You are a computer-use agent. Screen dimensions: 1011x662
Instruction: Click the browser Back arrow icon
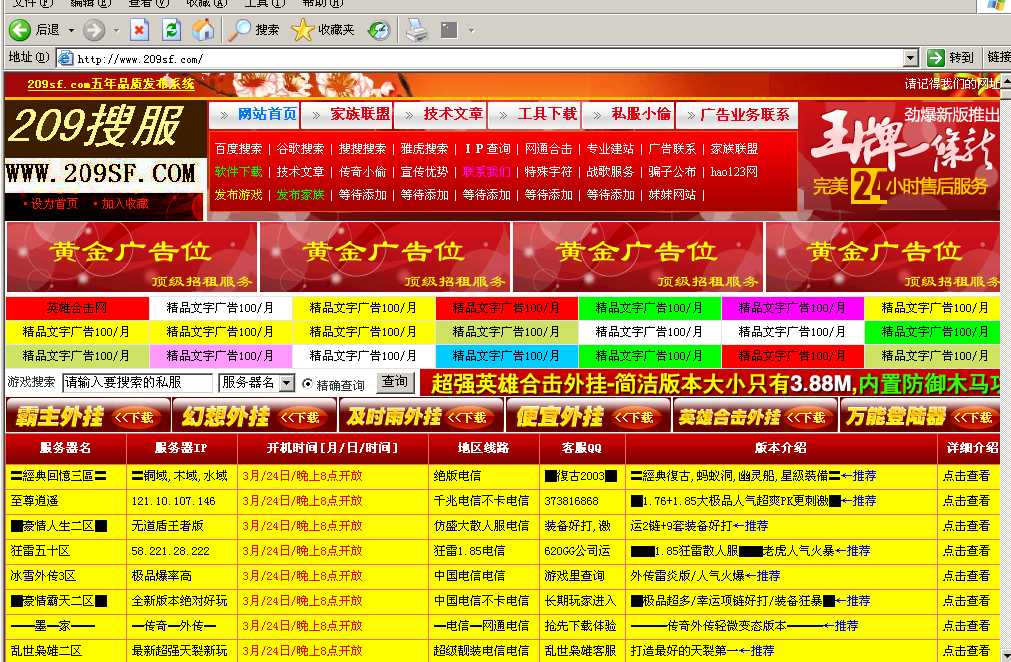pos(21,30)
